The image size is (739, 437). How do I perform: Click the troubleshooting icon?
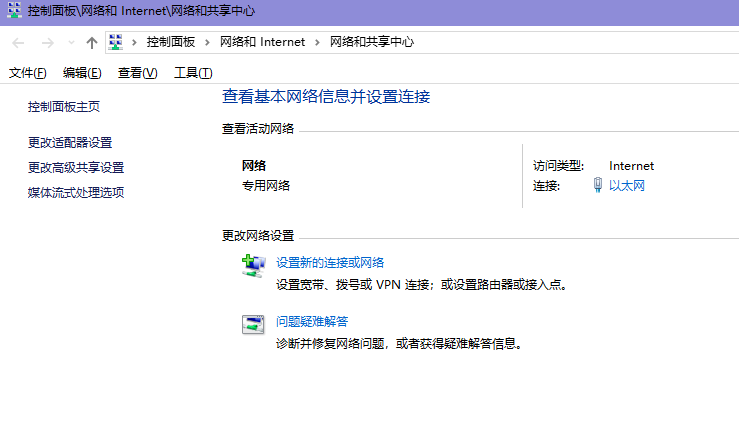point(253,324)
